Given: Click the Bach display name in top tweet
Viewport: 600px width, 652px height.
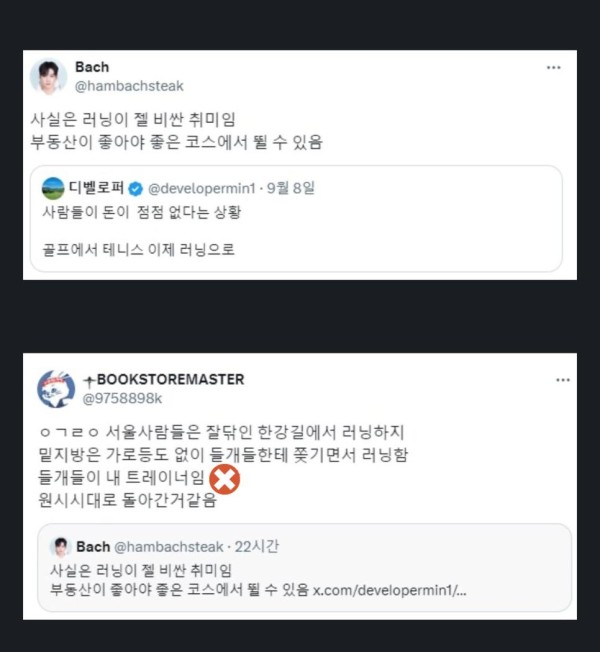Looking at the screenshot, I should pyautogui.click(x=92, y=67).
